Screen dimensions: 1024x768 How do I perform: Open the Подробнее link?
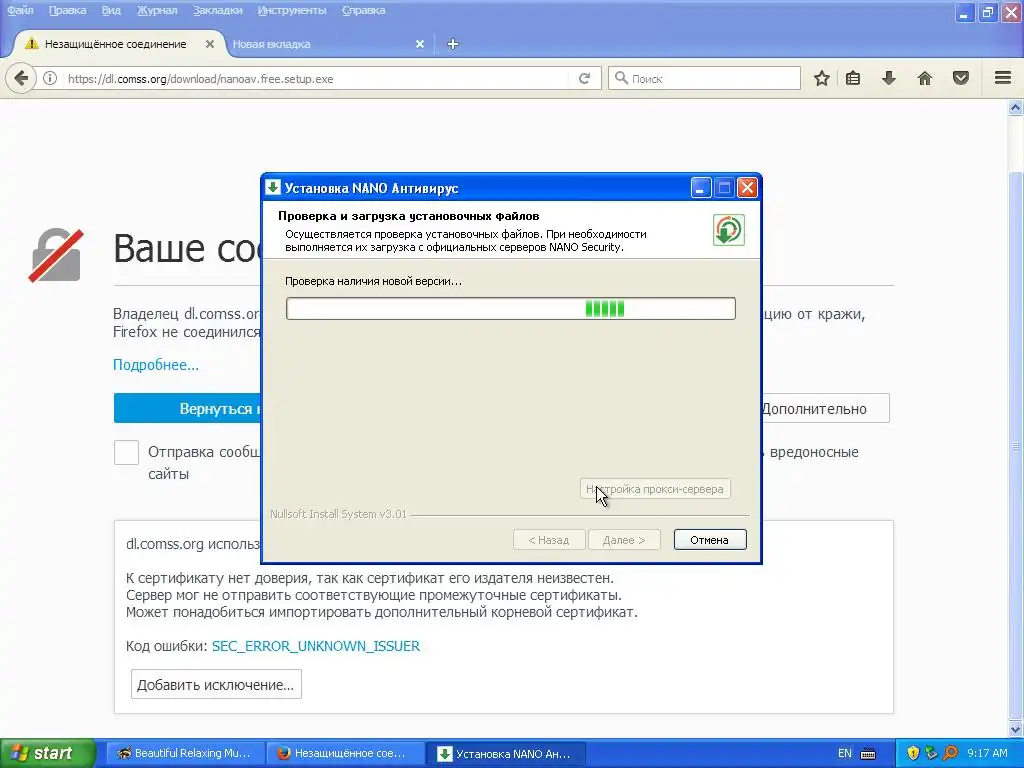155,364
